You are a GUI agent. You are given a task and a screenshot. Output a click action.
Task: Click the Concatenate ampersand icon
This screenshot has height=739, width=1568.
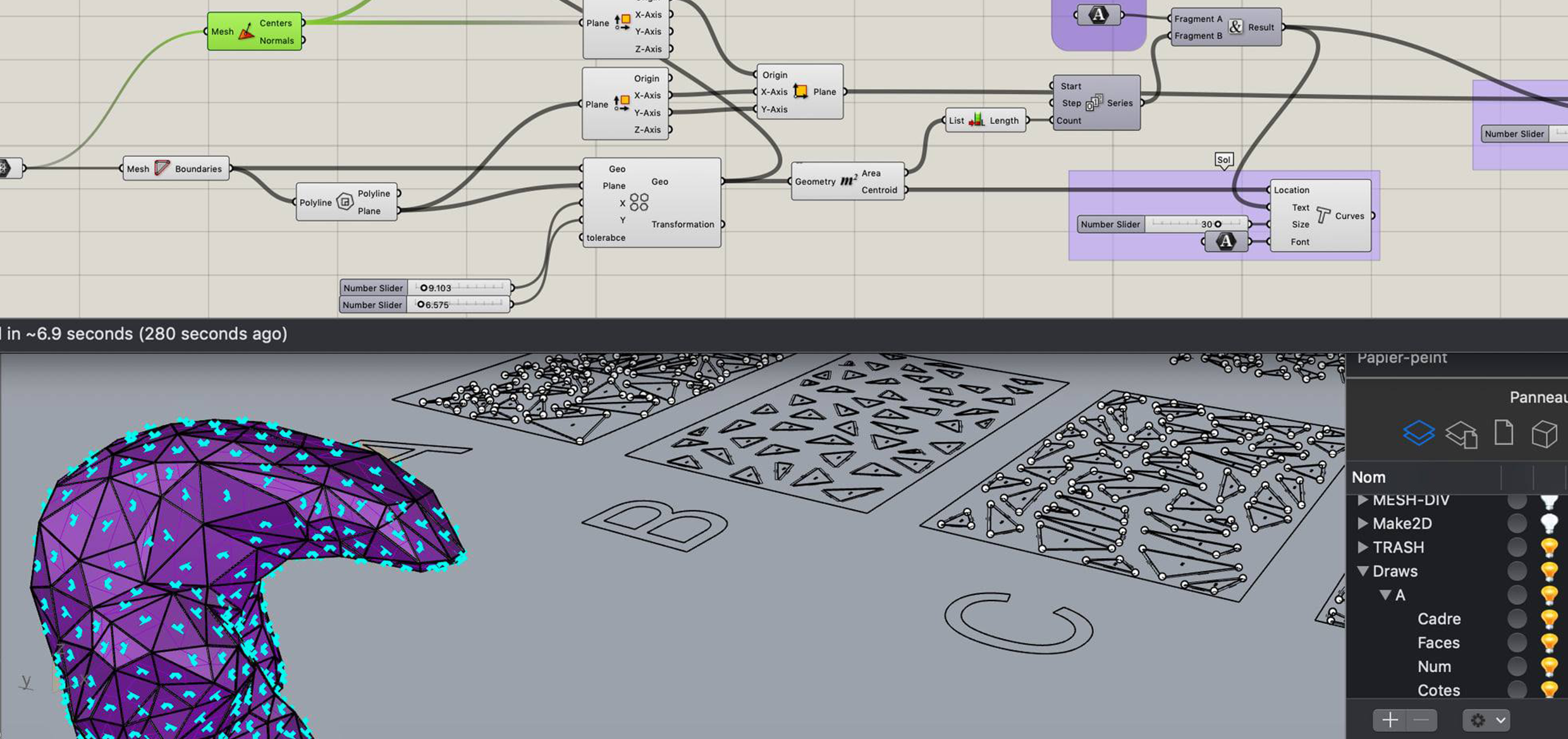1235,27
